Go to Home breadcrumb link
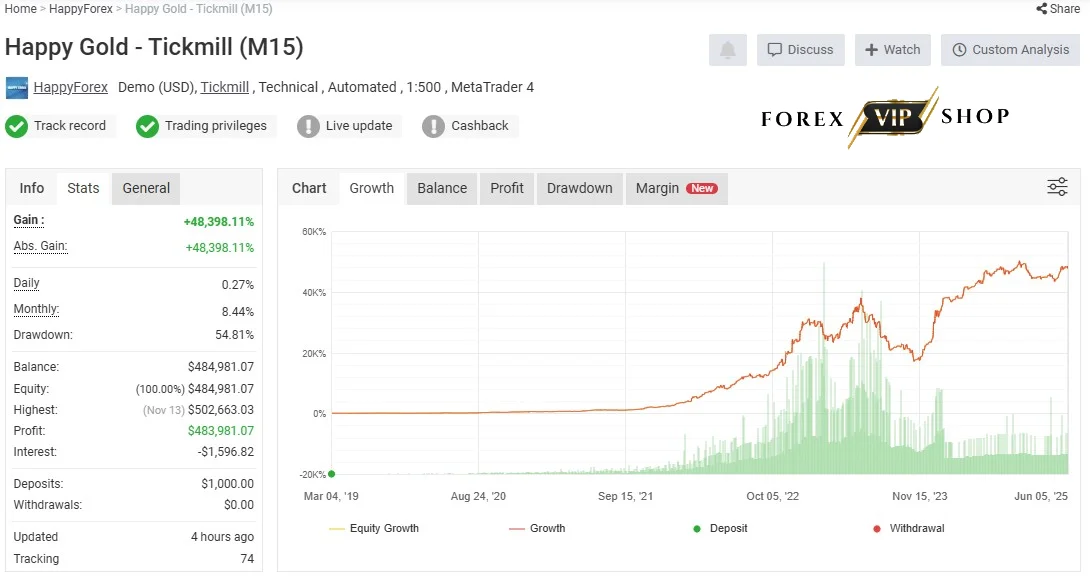The image size is (1090, 580). pos(21,9)
